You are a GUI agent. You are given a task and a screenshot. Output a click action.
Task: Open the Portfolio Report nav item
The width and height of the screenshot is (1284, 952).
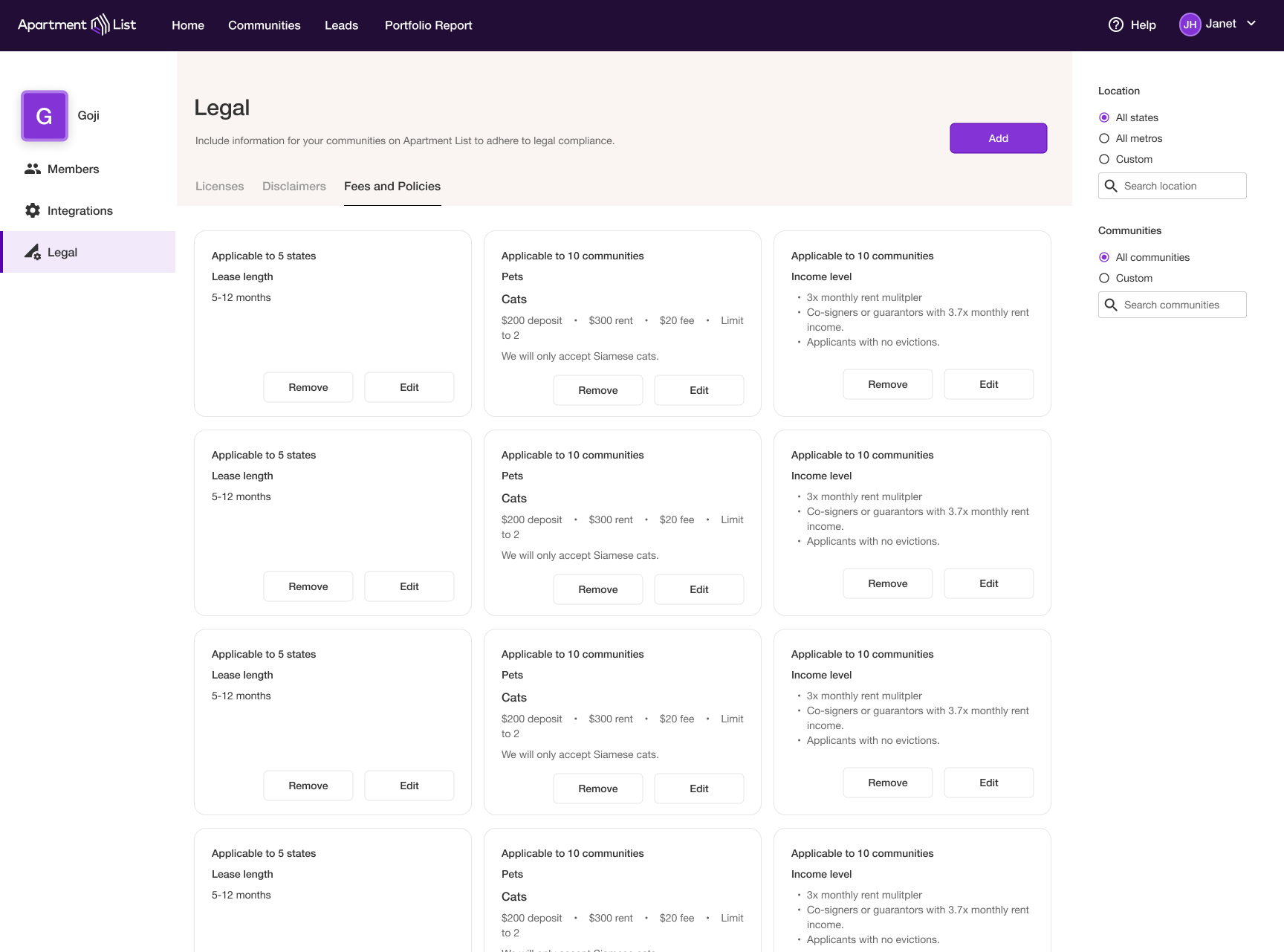(x=429, y=25)
